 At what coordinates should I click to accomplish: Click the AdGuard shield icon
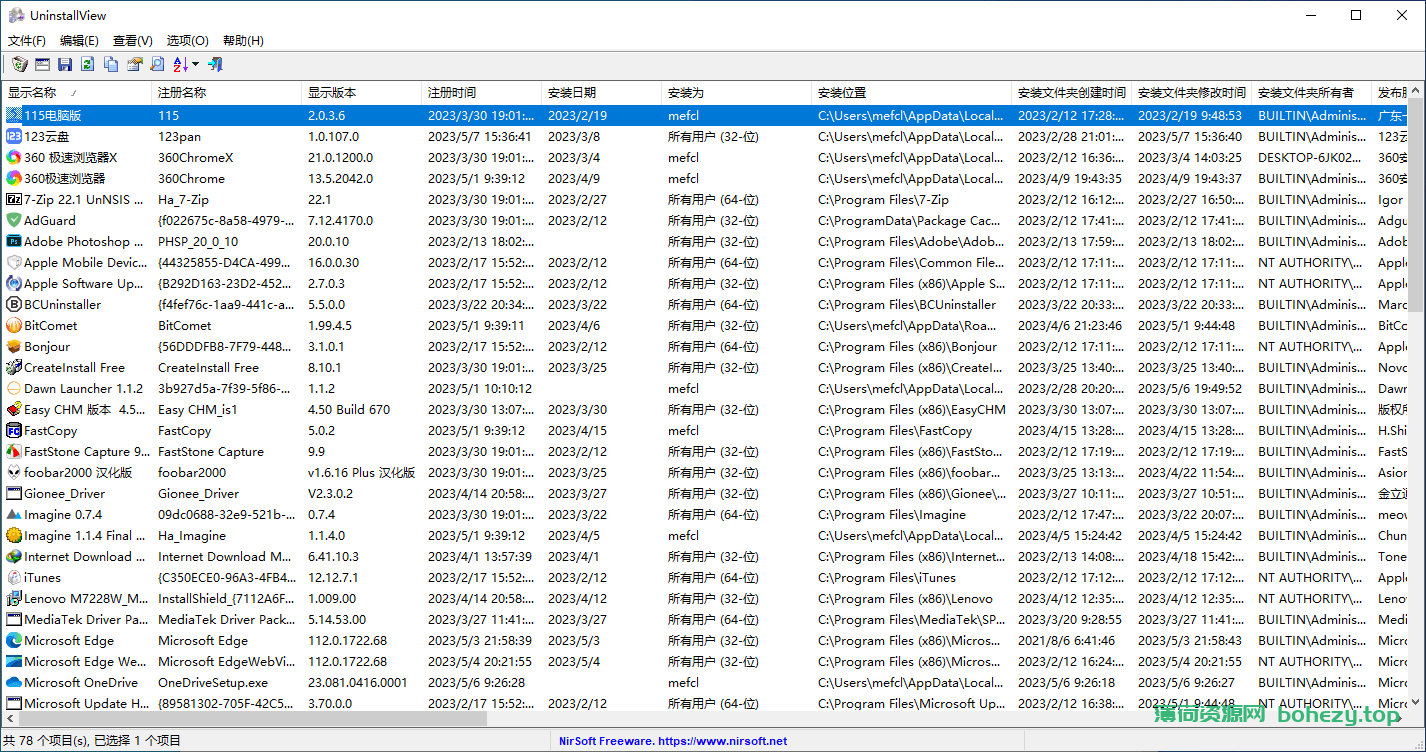[14, 220]
